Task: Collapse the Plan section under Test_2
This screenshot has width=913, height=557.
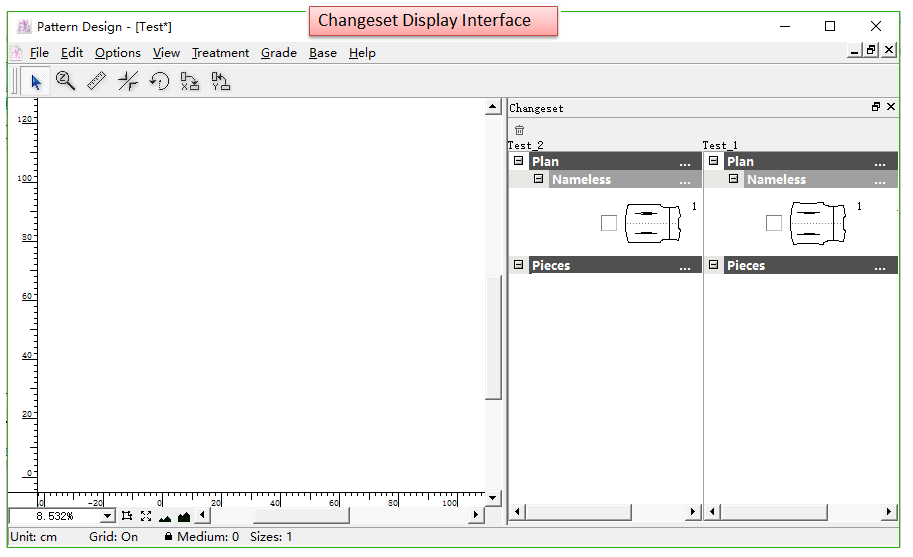Action: click(518, 161)
